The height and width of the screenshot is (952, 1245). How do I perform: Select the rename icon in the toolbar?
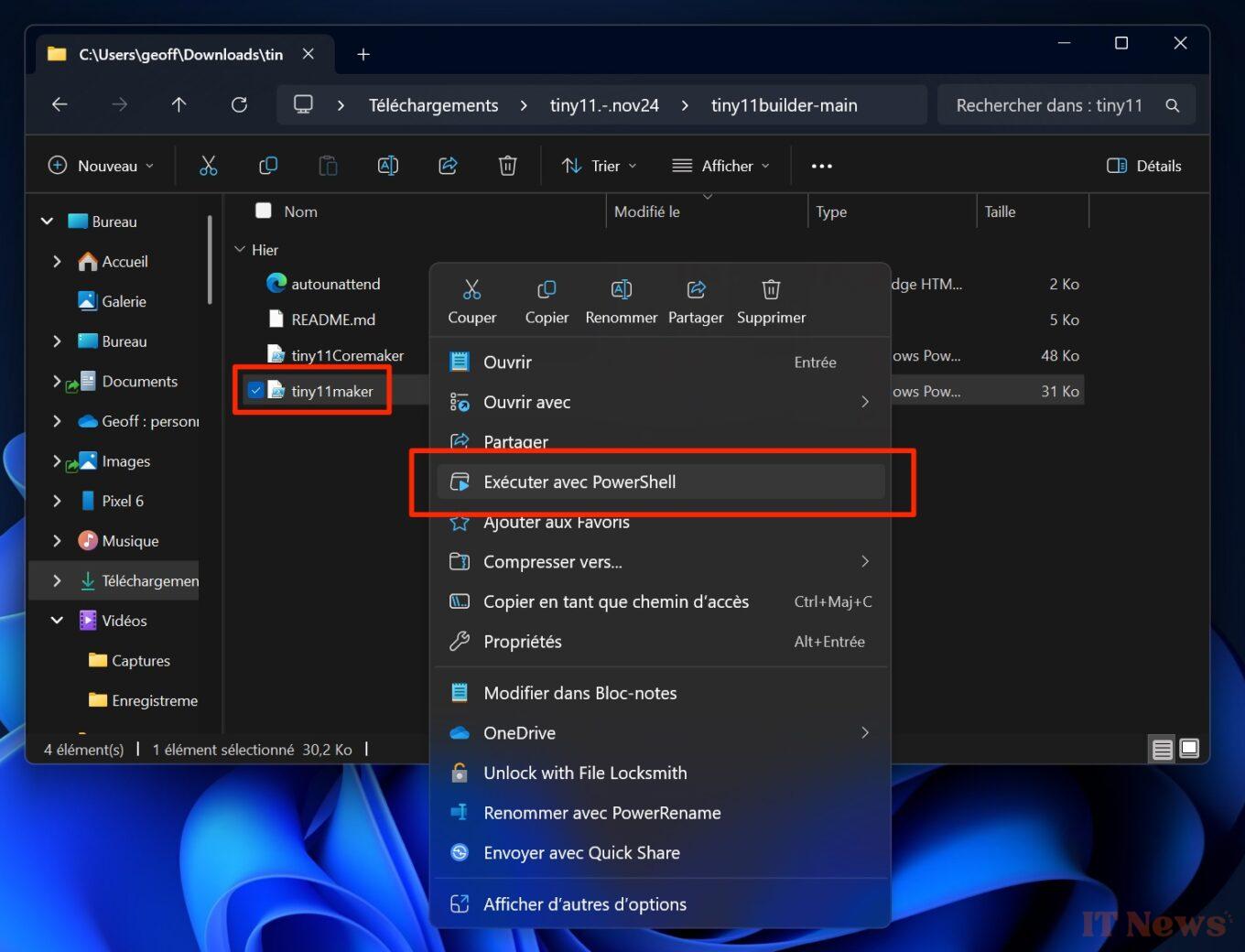387,166
